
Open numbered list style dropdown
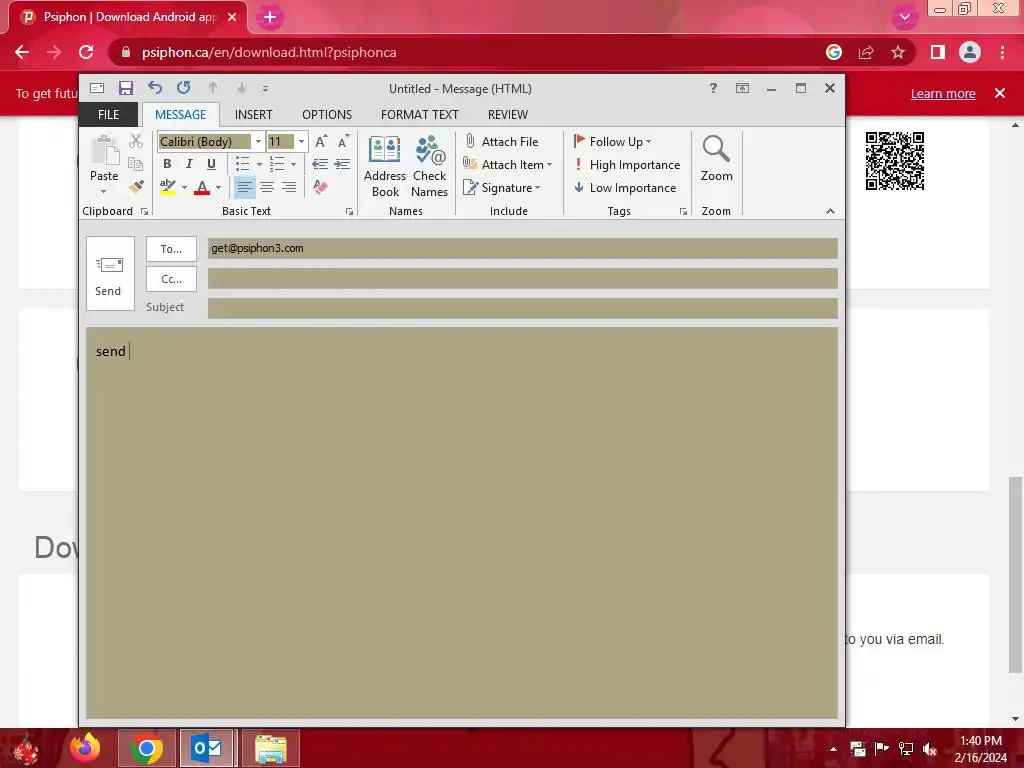point(293,165)
